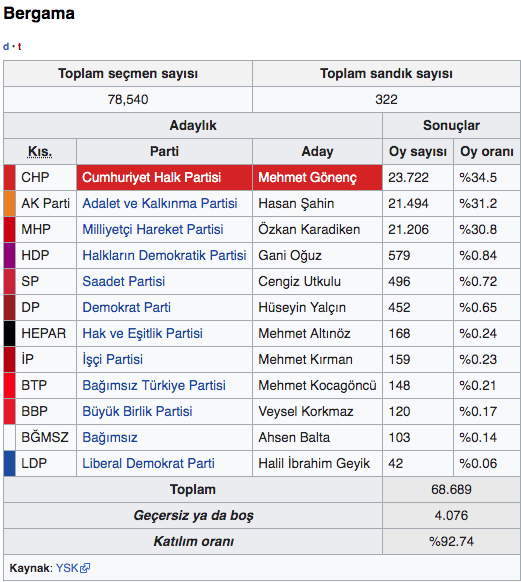Click the red CHP color swatch
521x582 pixels.
coord(10,177)
